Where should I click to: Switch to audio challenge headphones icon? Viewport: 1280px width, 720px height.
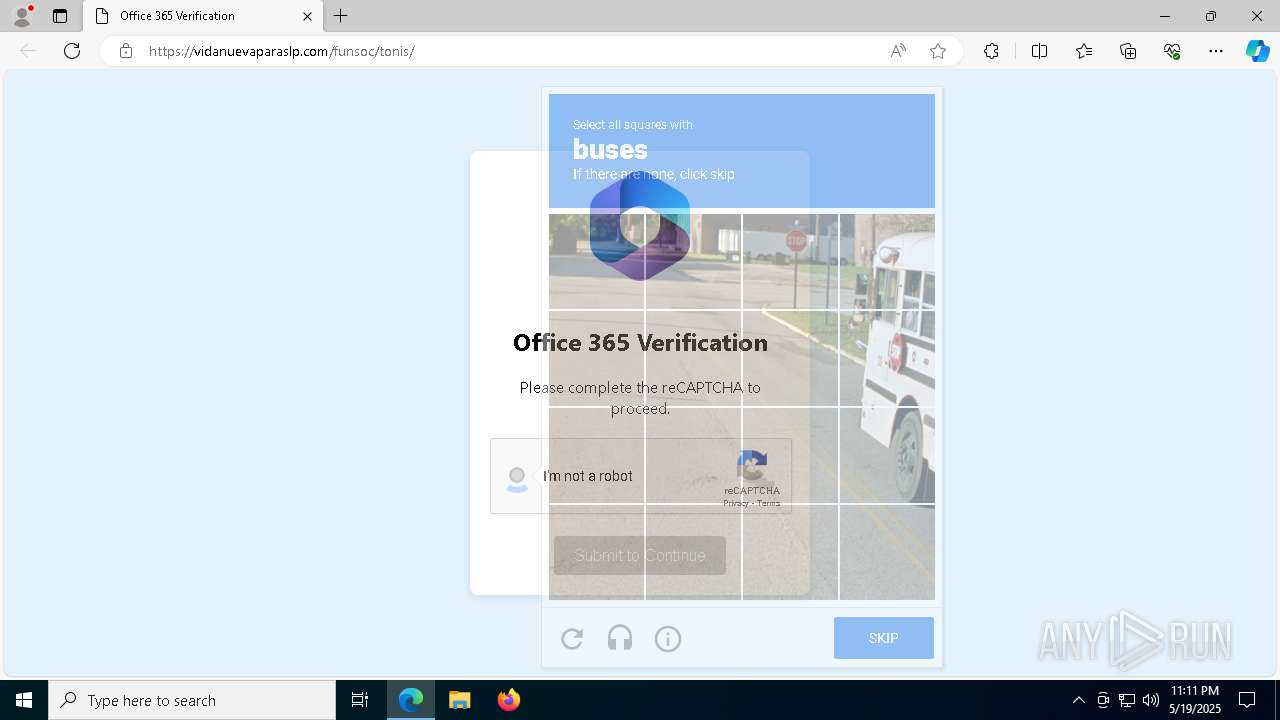[x=620, y=638]
